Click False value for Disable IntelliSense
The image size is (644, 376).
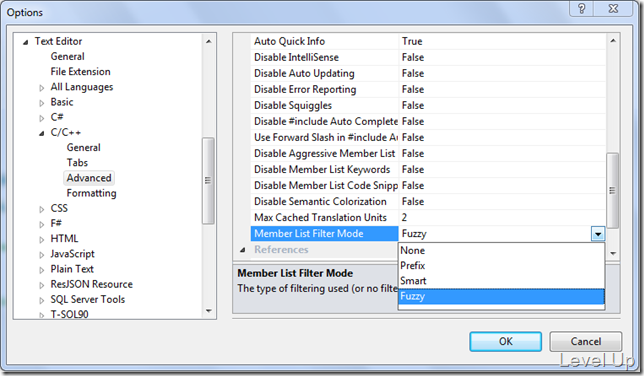pos(502,57)
